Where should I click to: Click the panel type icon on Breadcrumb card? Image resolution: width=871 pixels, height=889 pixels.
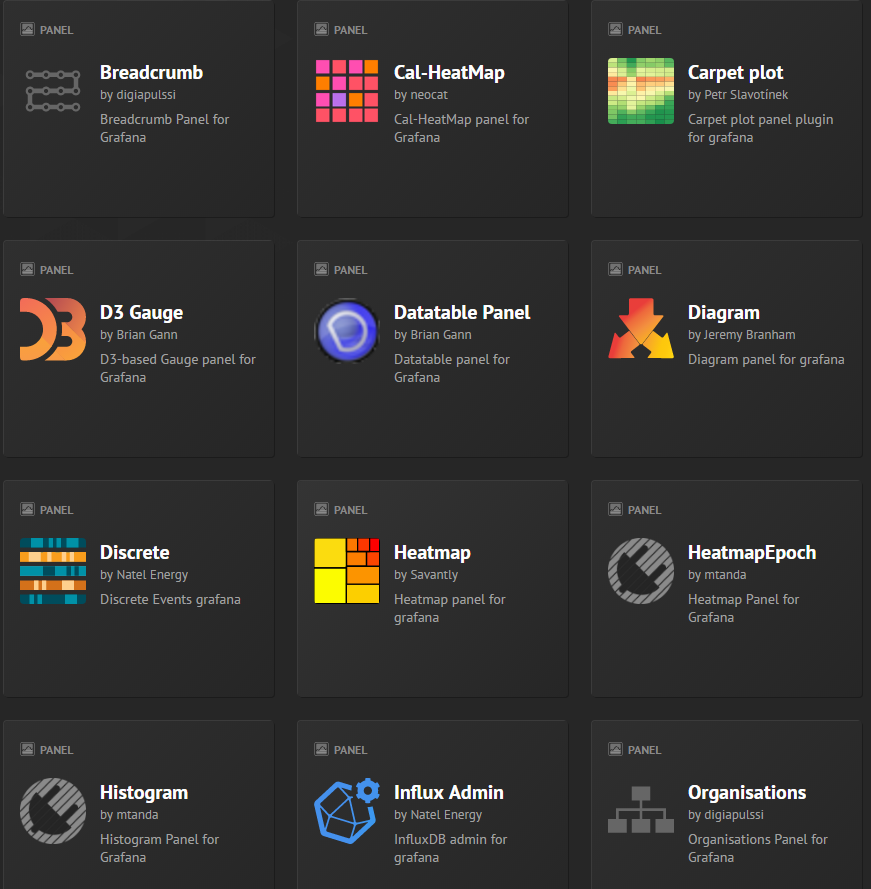(27, 29)
